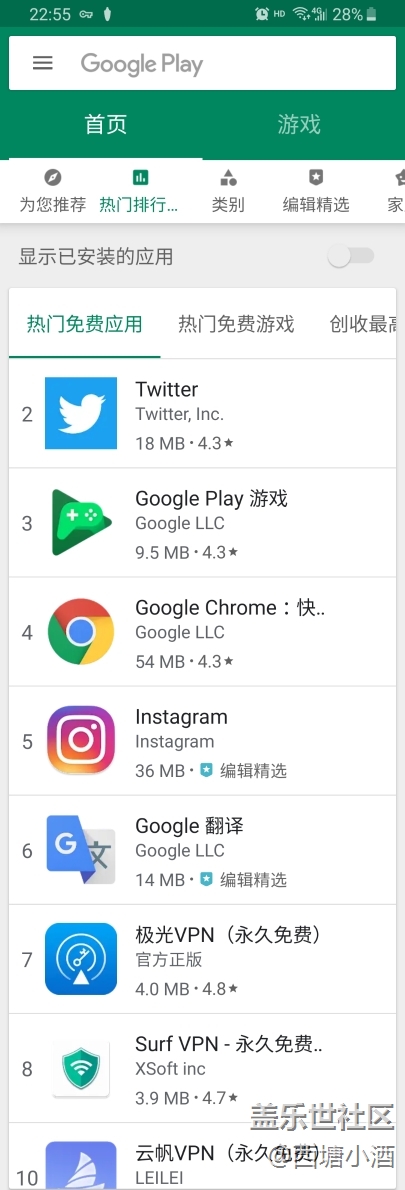Switch to the 游戏 tab
This screenshot has width=405, height=1190.
[299, 124]
